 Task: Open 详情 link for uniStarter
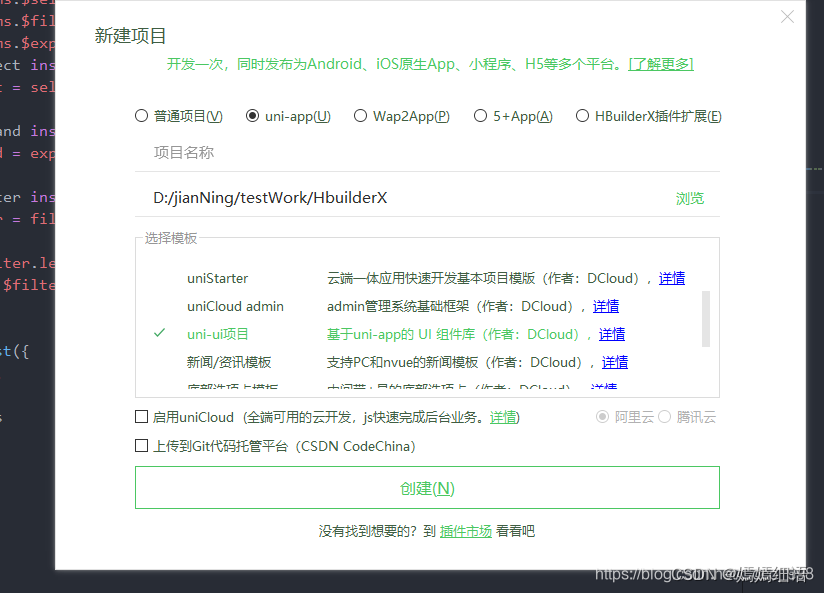coord(672,278)
